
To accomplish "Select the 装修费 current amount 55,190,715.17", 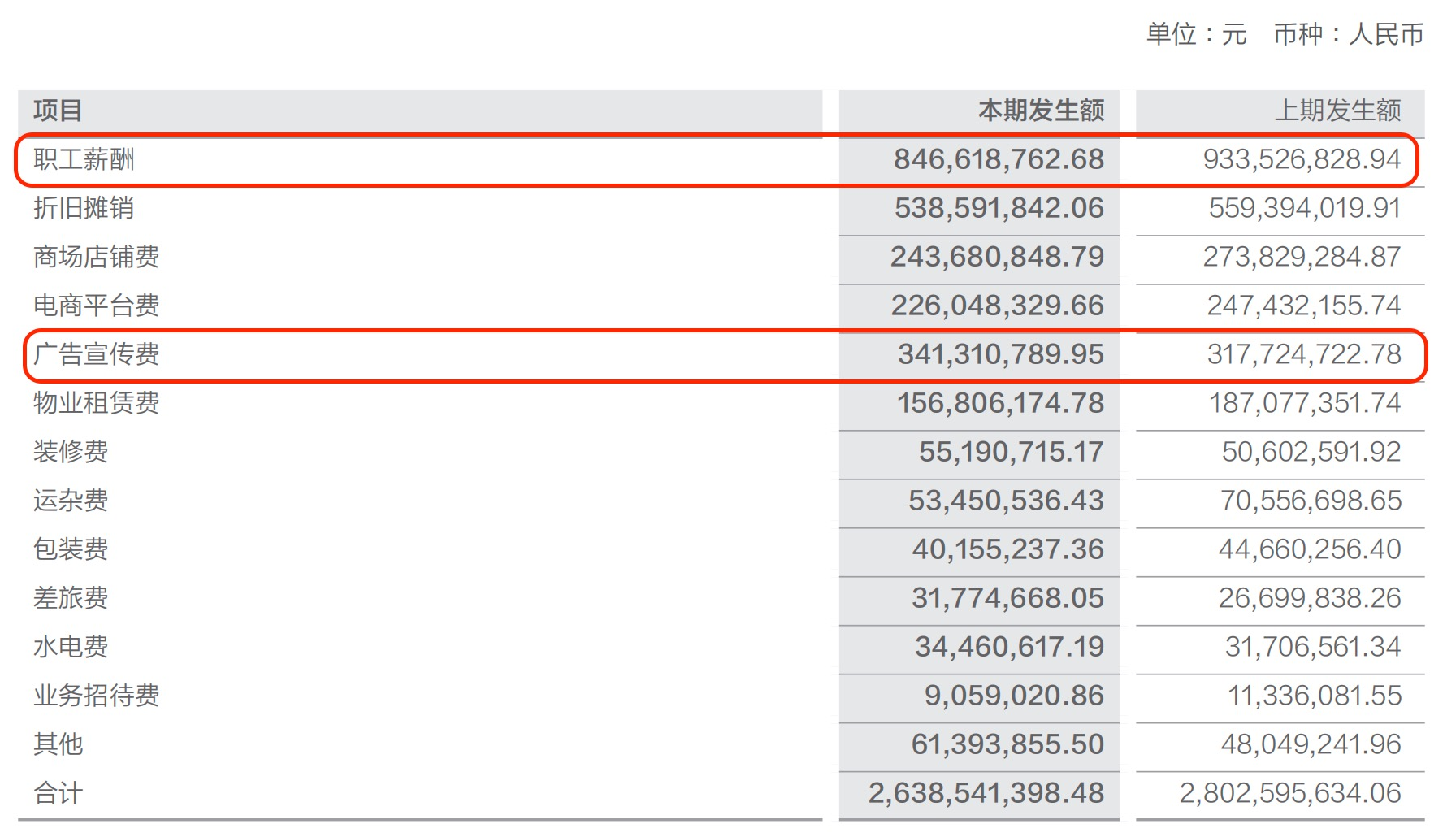I will pos(1011,452).
